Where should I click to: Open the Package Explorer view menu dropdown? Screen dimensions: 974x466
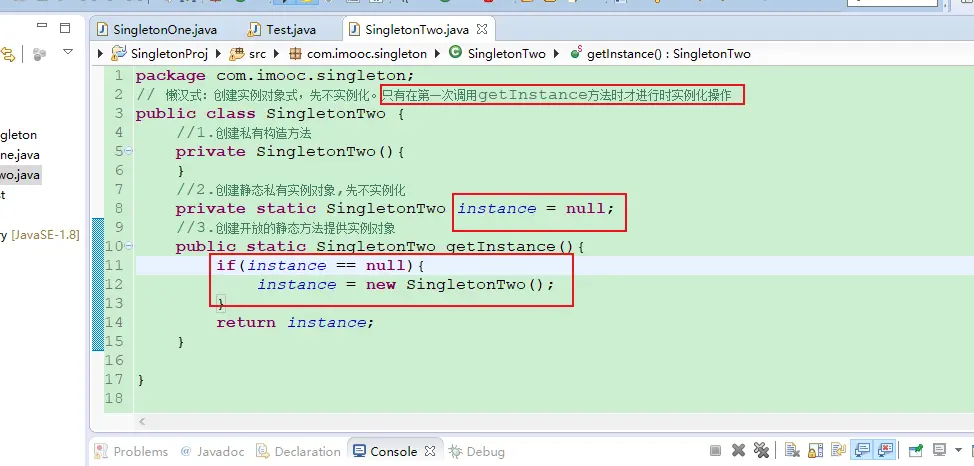tap(68, 52)
